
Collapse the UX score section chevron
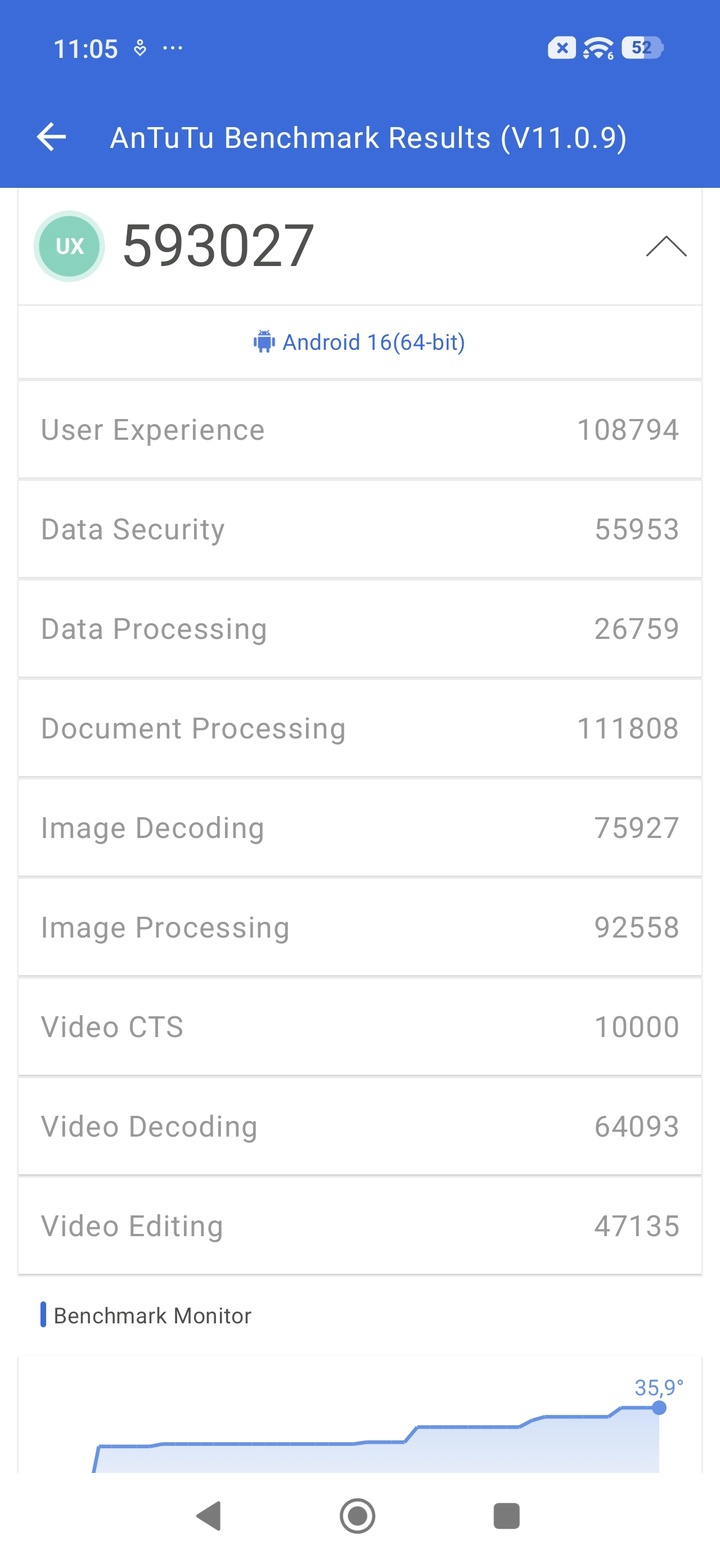(666, 246)
